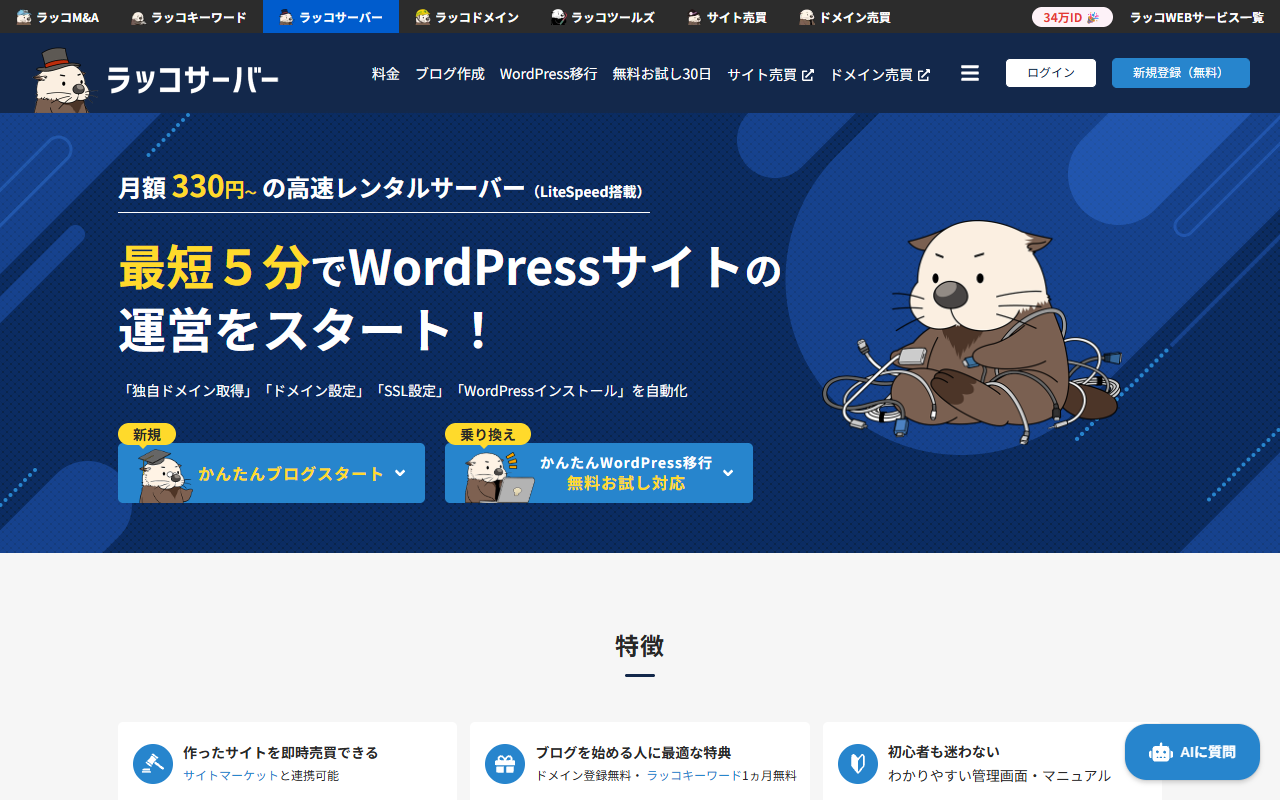1280x800 pixels.
Task: Click the ラッコM&A otter icon
Action: 24,17
